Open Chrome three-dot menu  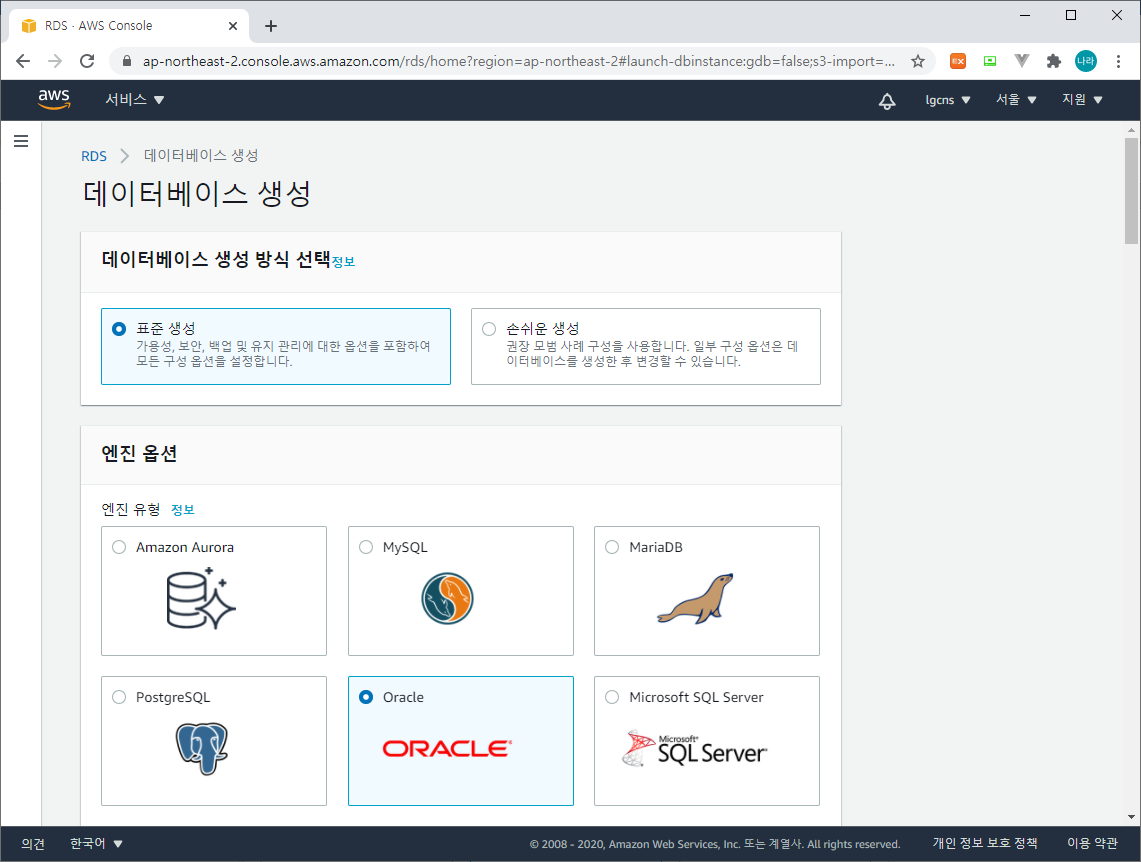[1118, 61]
